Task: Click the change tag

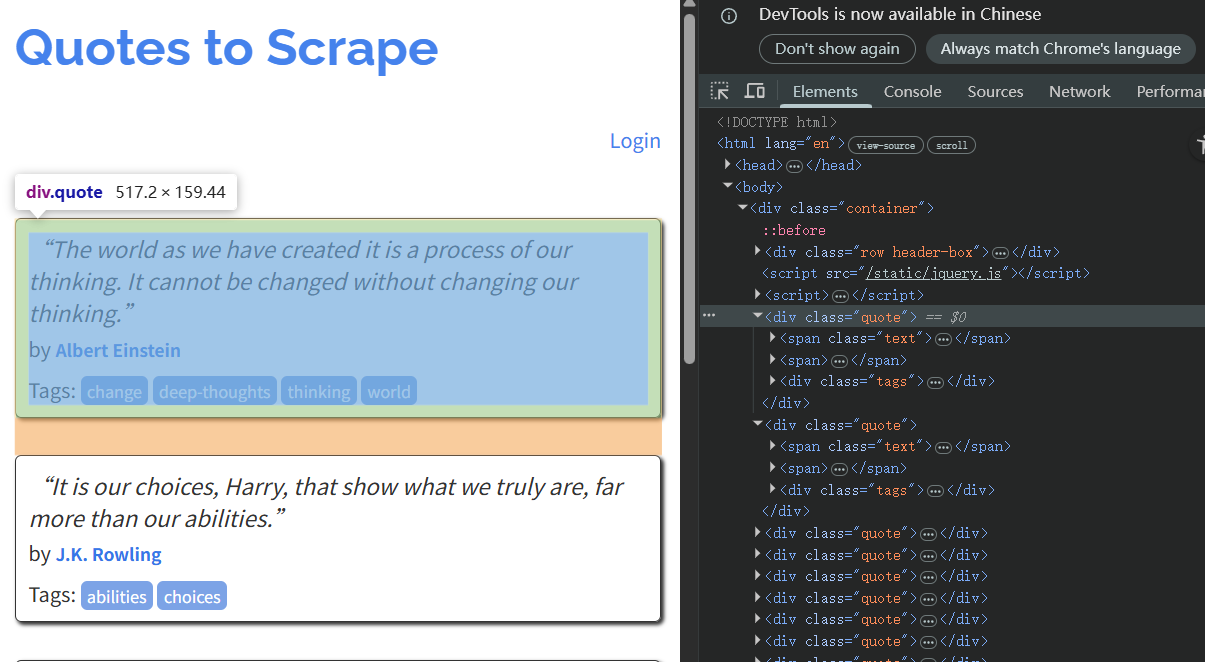Action: click(x=114, y=391)
